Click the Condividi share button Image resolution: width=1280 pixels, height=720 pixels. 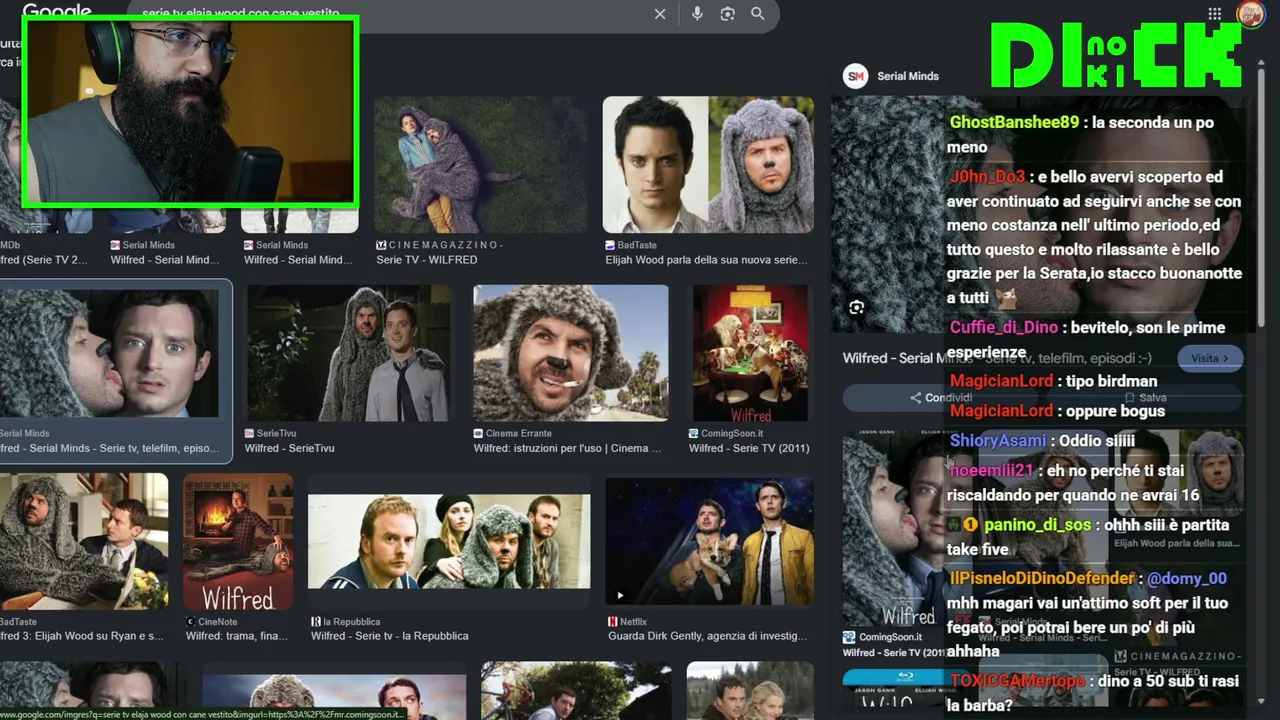pyautogui.click(x=941, y=398)
